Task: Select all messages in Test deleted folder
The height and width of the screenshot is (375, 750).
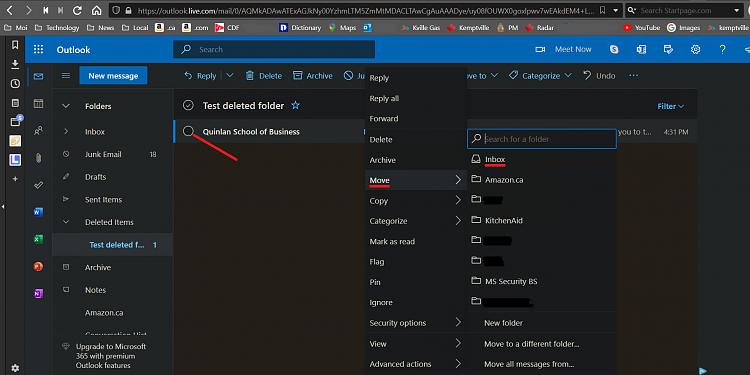Action: 188,105
